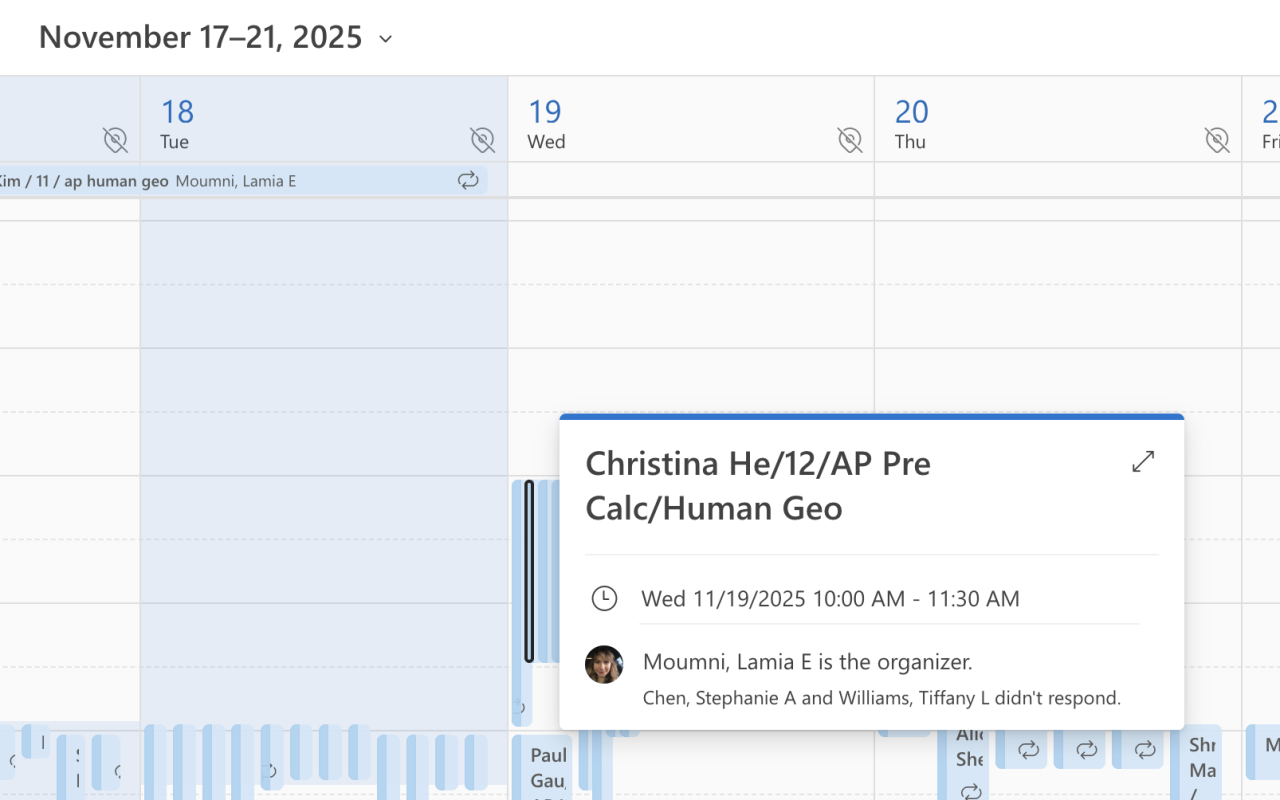Viewport: 1280px width, 800px height.
Task: Click the 'Moumni, Lamia E is the organizer' text
Action: click(x=807, y=661)
